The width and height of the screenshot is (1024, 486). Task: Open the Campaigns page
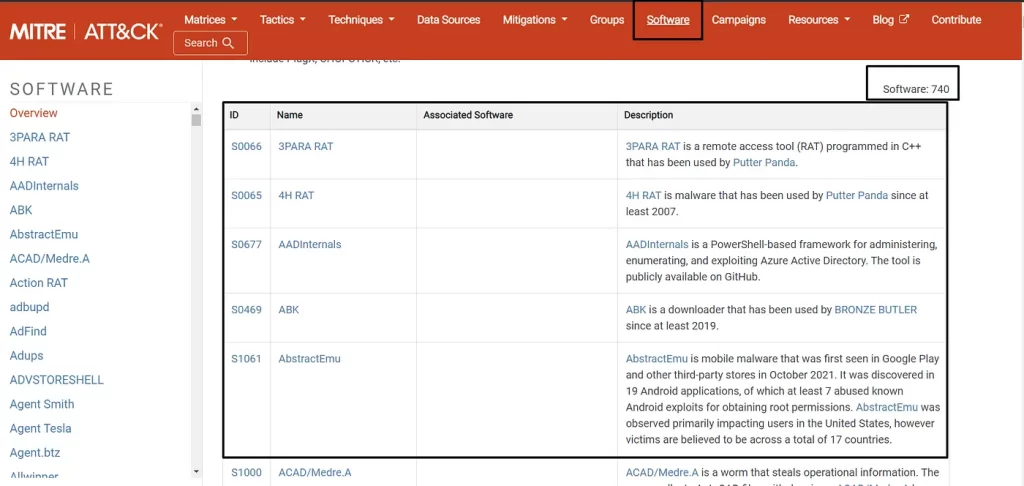click(x=739, y=20)
